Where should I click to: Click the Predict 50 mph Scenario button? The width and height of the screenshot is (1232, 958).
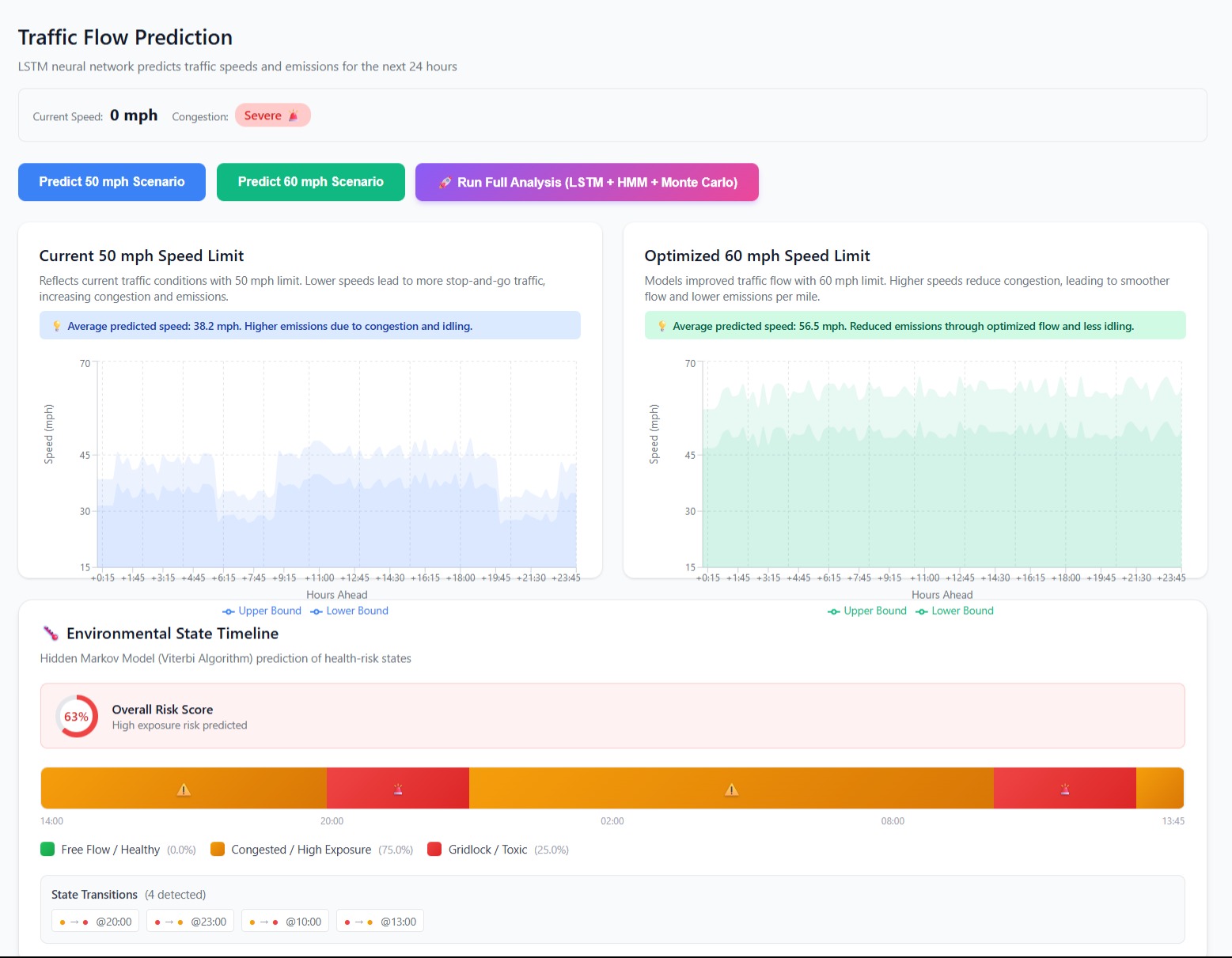click(x=112, y=182)
